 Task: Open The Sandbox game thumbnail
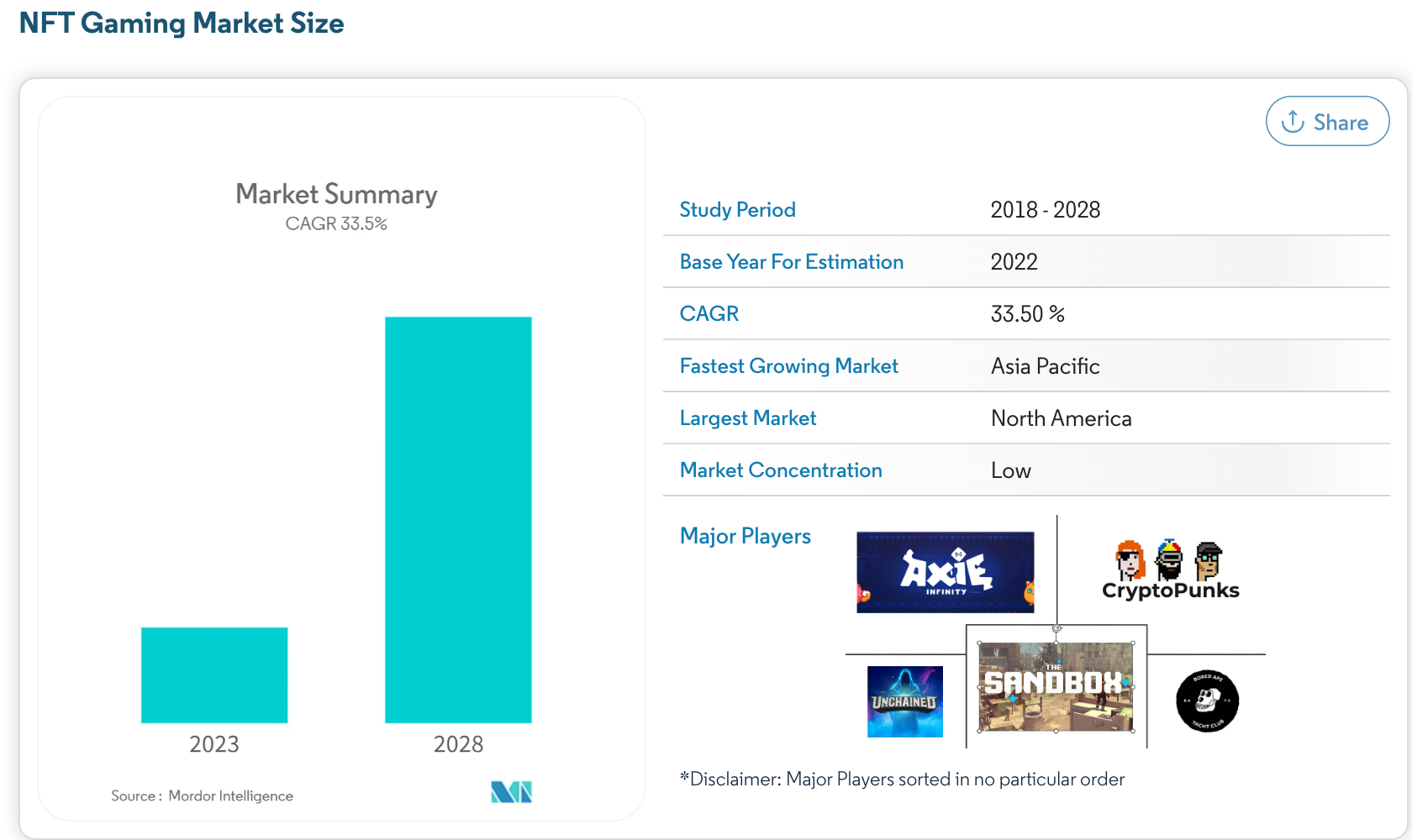pos(1056,685)
